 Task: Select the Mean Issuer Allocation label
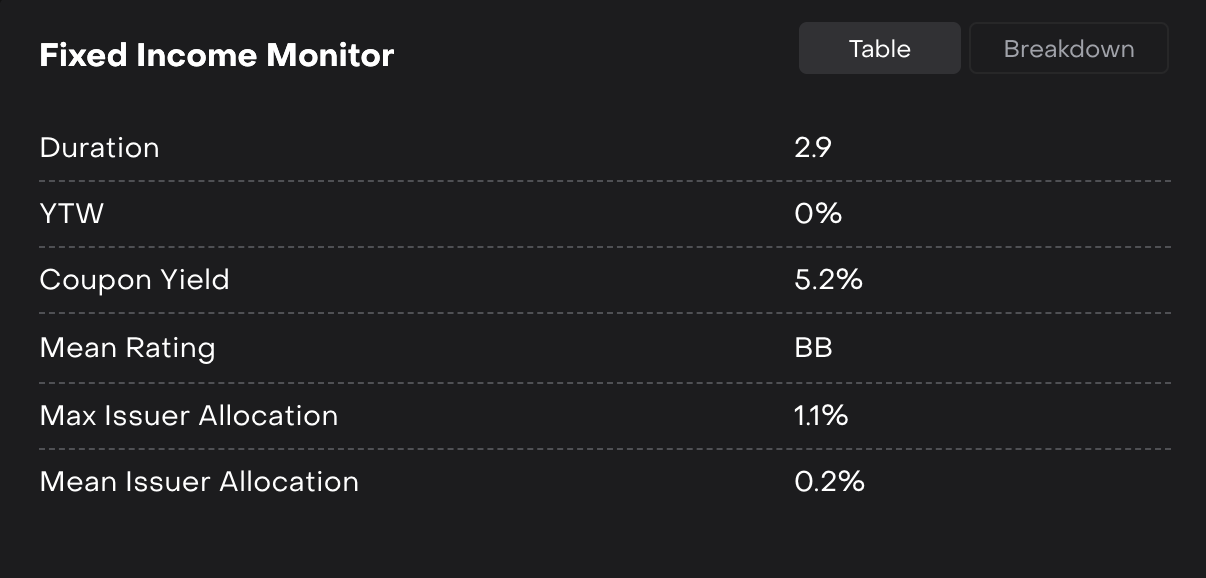(199, 482)
